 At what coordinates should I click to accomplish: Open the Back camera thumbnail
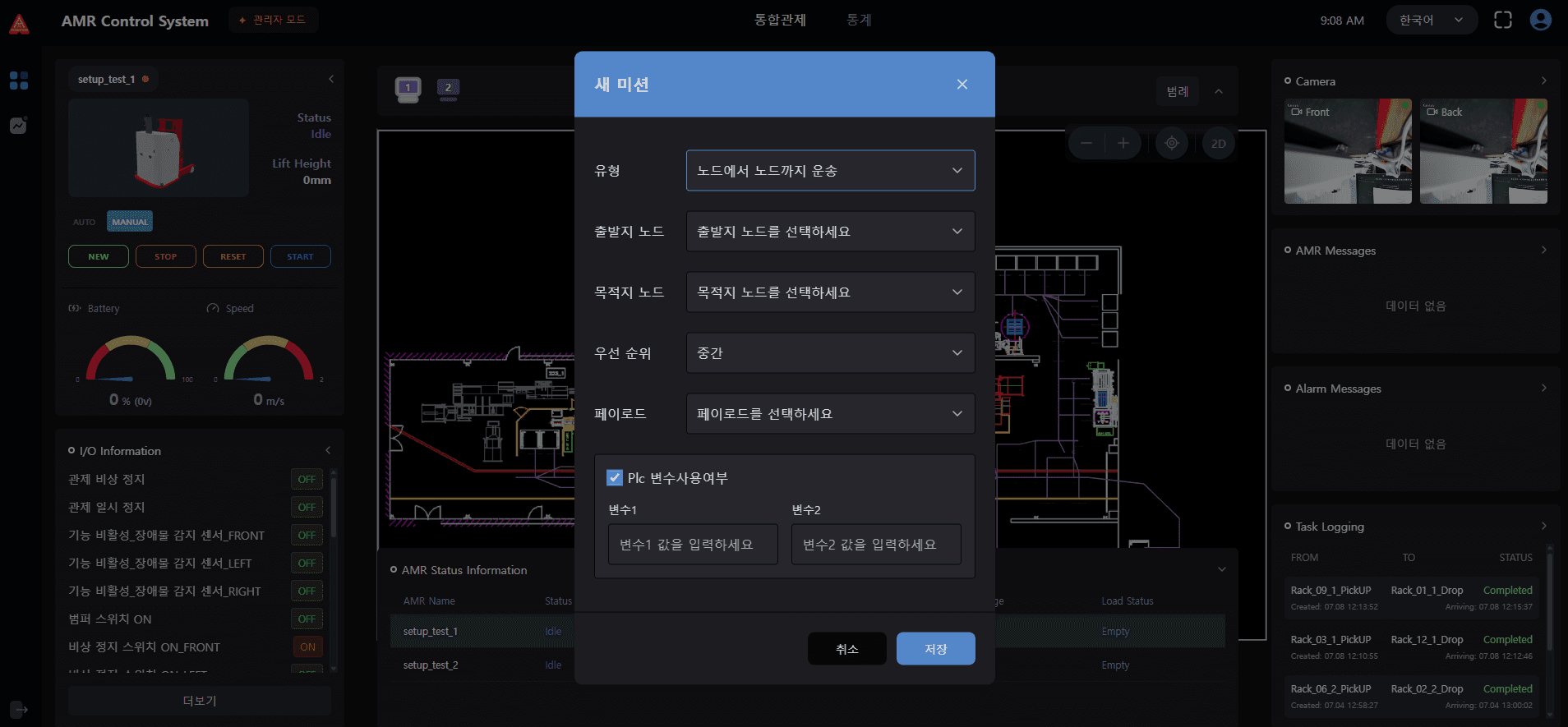1483,151
